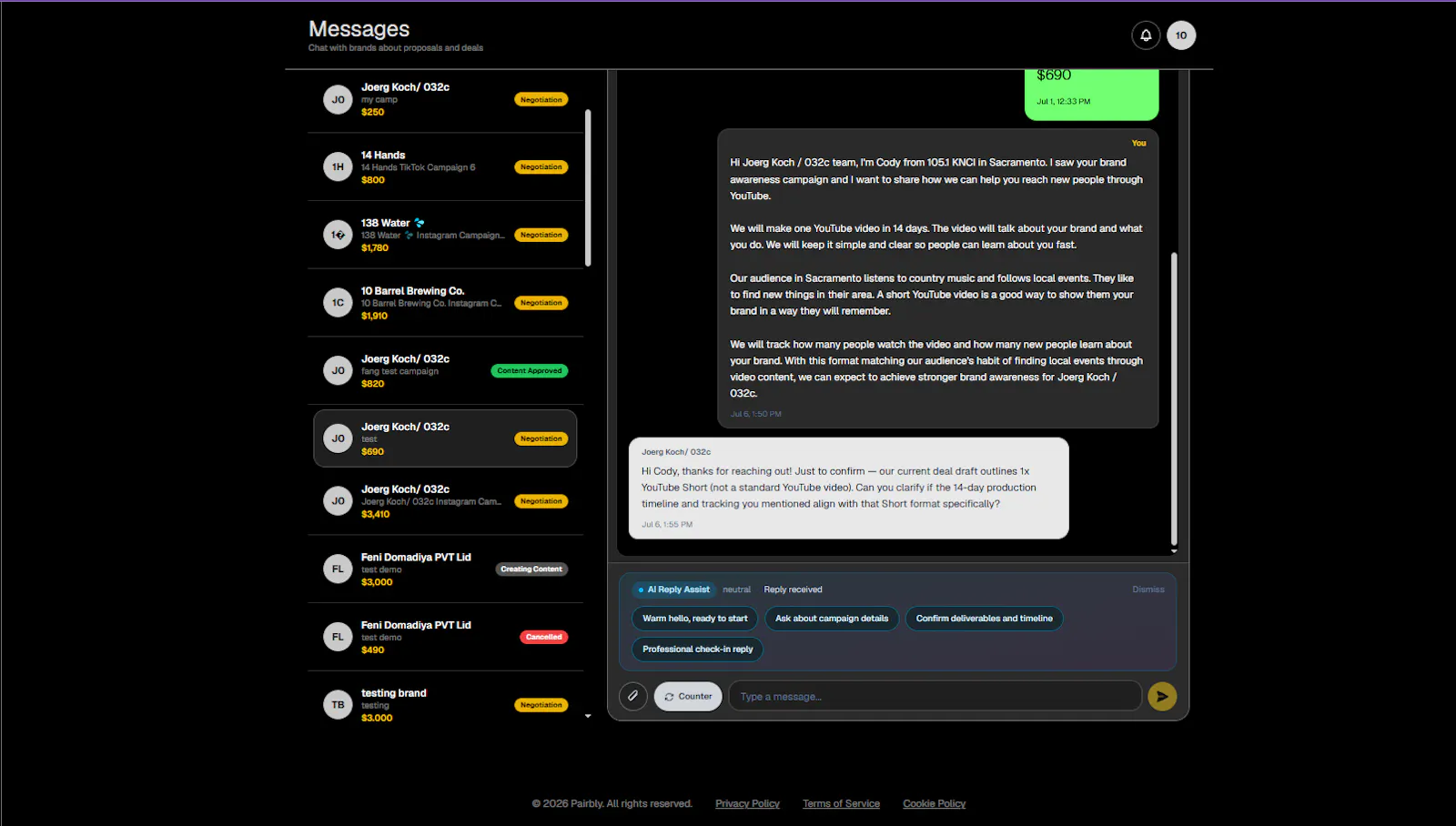The width and height of the screenshot is (1456, 826).
Task: Click the conversation list scrollbar thumb
Action: (588, 188)
